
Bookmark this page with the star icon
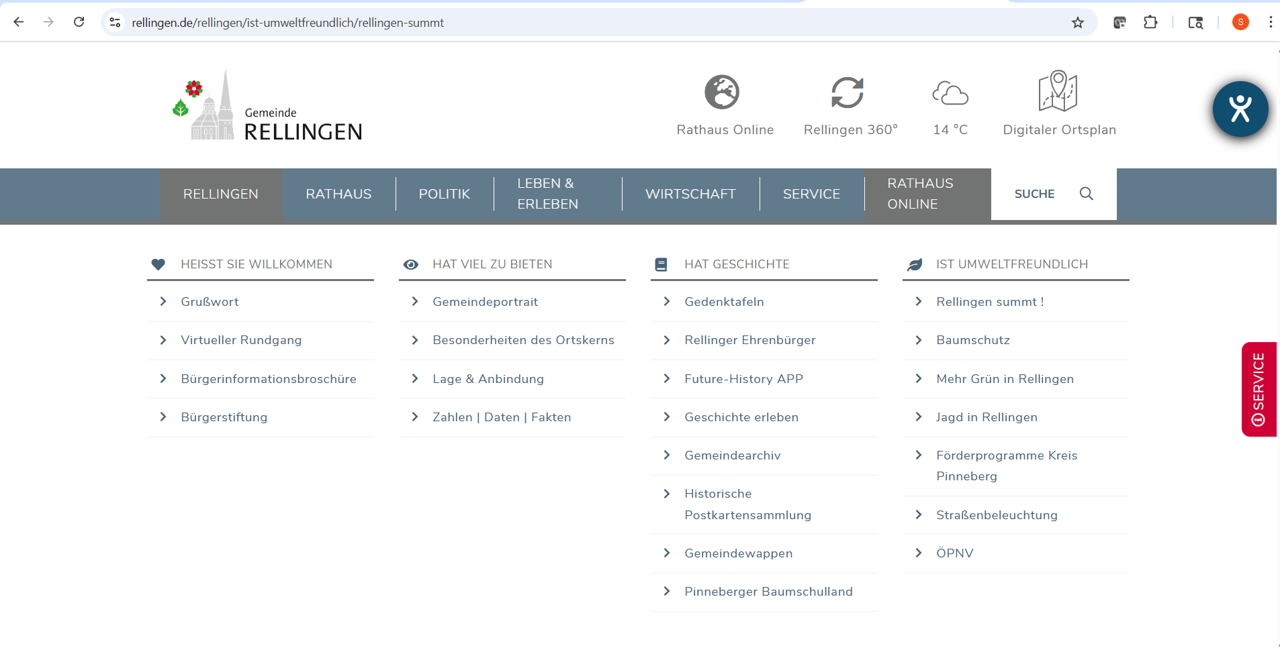pyautogui.click(x=1078, y=22)
